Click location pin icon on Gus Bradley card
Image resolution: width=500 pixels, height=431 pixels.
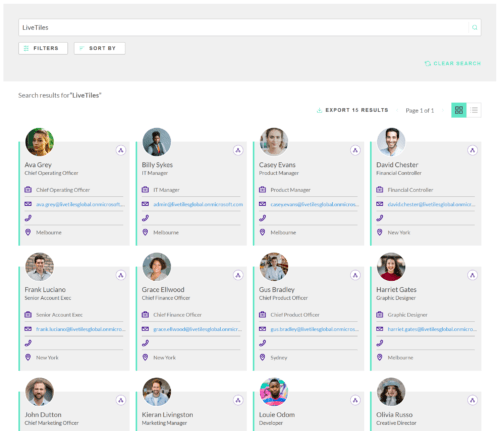[262, 357]
